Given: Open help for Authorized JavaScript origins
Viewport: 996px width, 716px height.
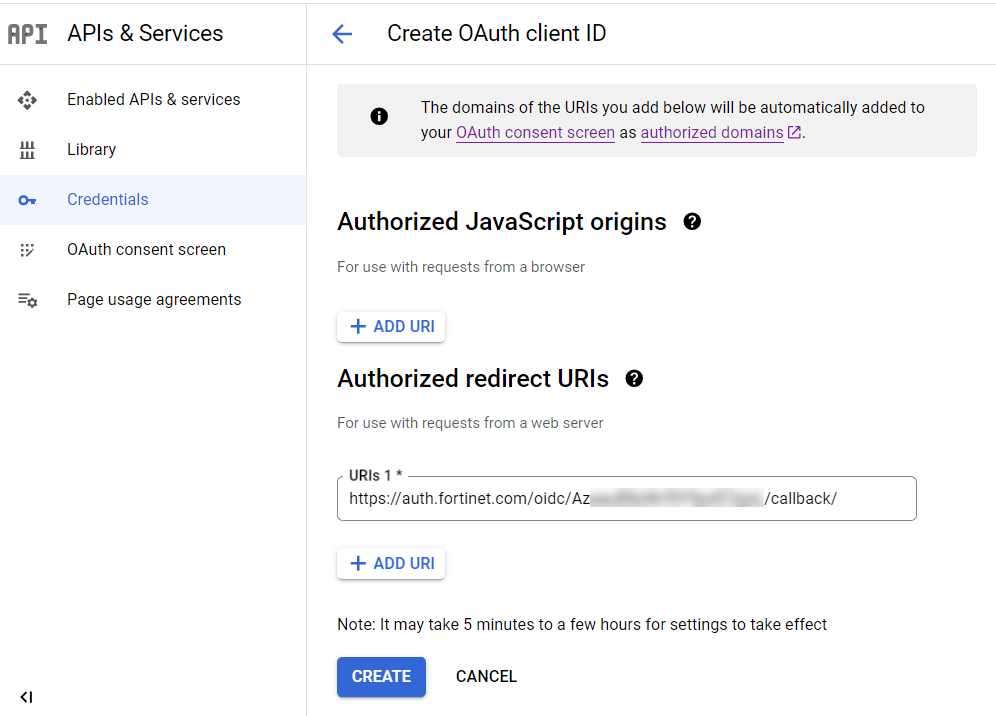Looking at the screenshot, I should (x=692, y=221).
